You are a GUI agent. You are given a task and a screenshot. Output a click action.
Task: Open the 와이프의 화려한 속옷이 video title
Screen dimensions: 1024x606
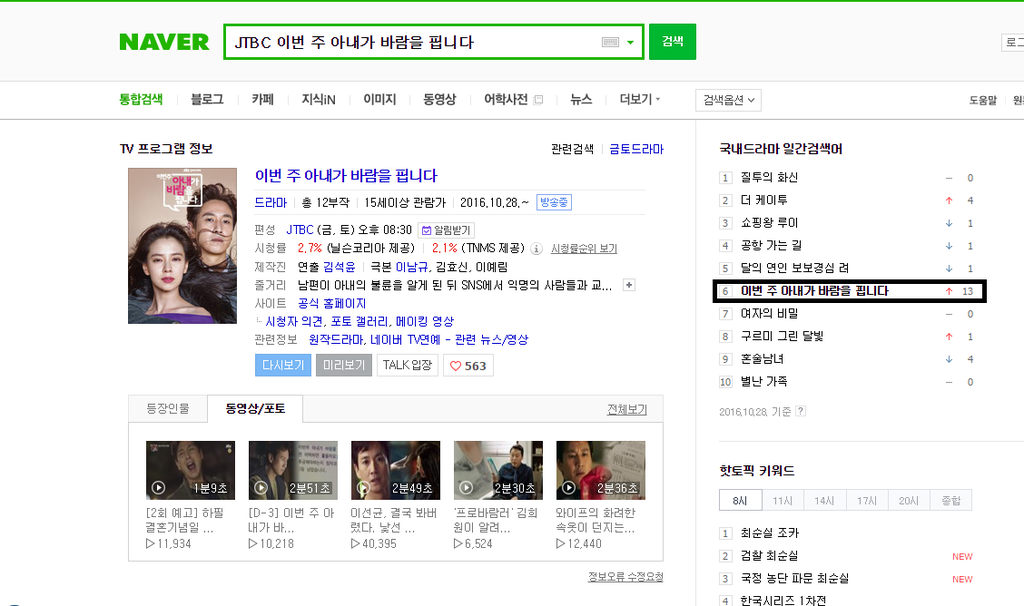(x=596, y=520)
